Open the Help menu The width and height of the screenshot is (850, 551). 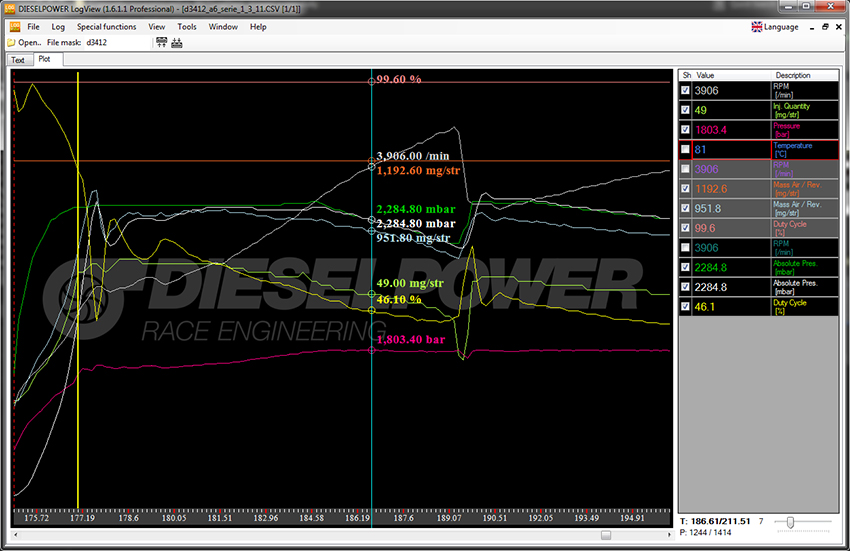(x=258, y=27)
